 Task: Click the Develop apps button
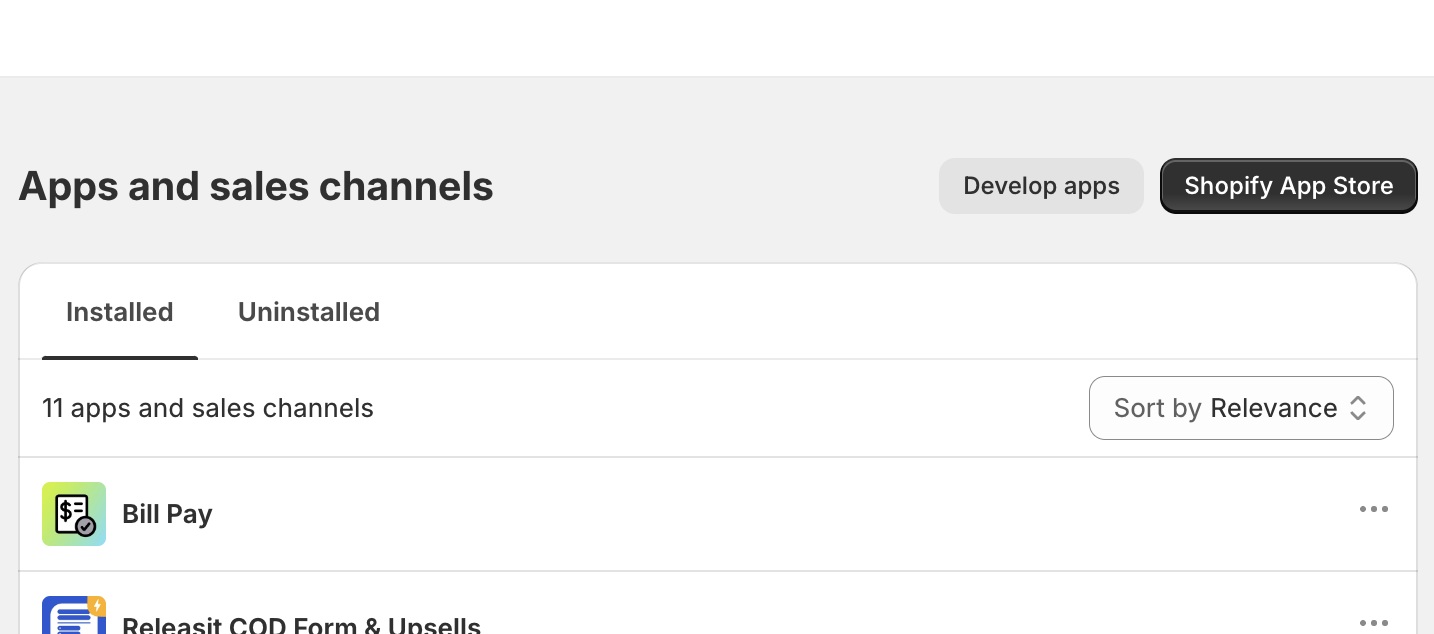(x=1041, y=186)
